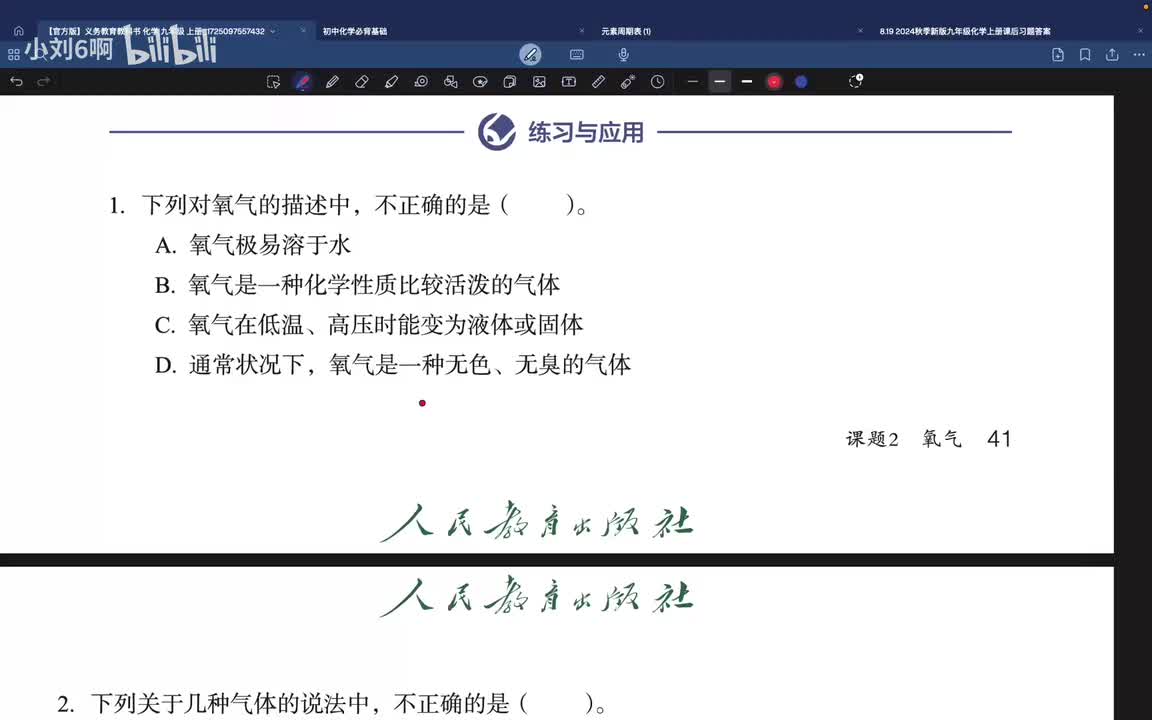Select the ruler tool
The width and height of the screenshot is (1152, 720).
(x=598, y=82)
